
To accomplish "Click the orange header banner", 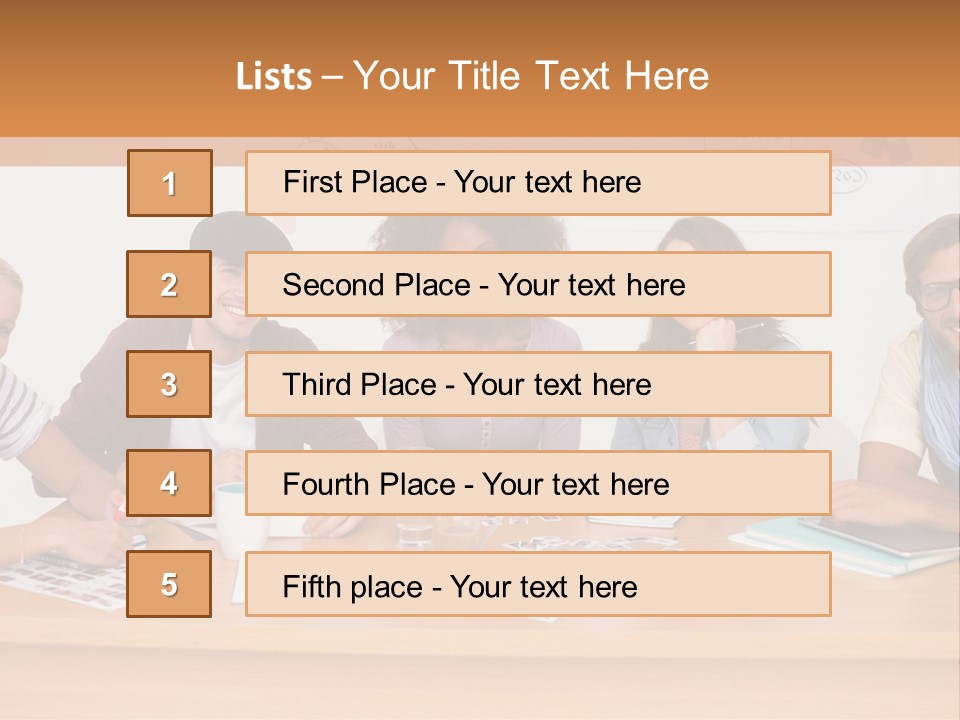I will [480, 69].
